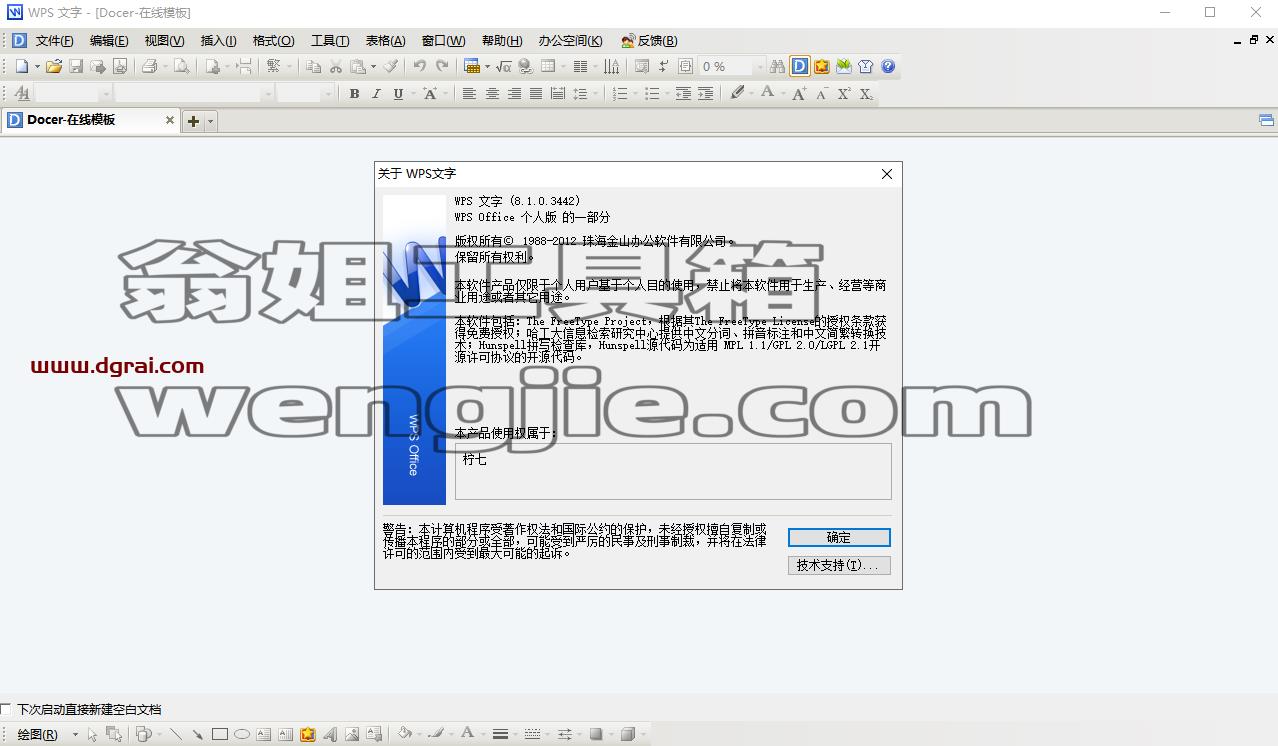This screenshot has width=1278, height=746.
Task: Cut selection using the scissors icon
Action: click(336, 66)
